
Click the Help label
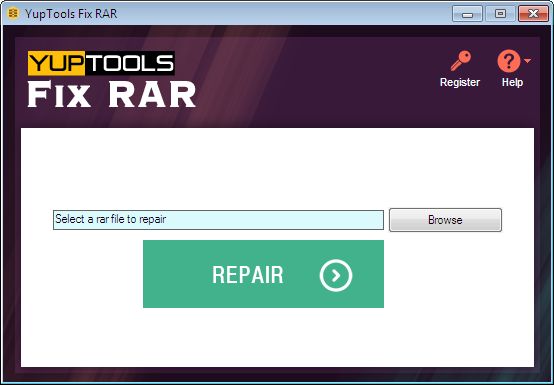point(512,82)
